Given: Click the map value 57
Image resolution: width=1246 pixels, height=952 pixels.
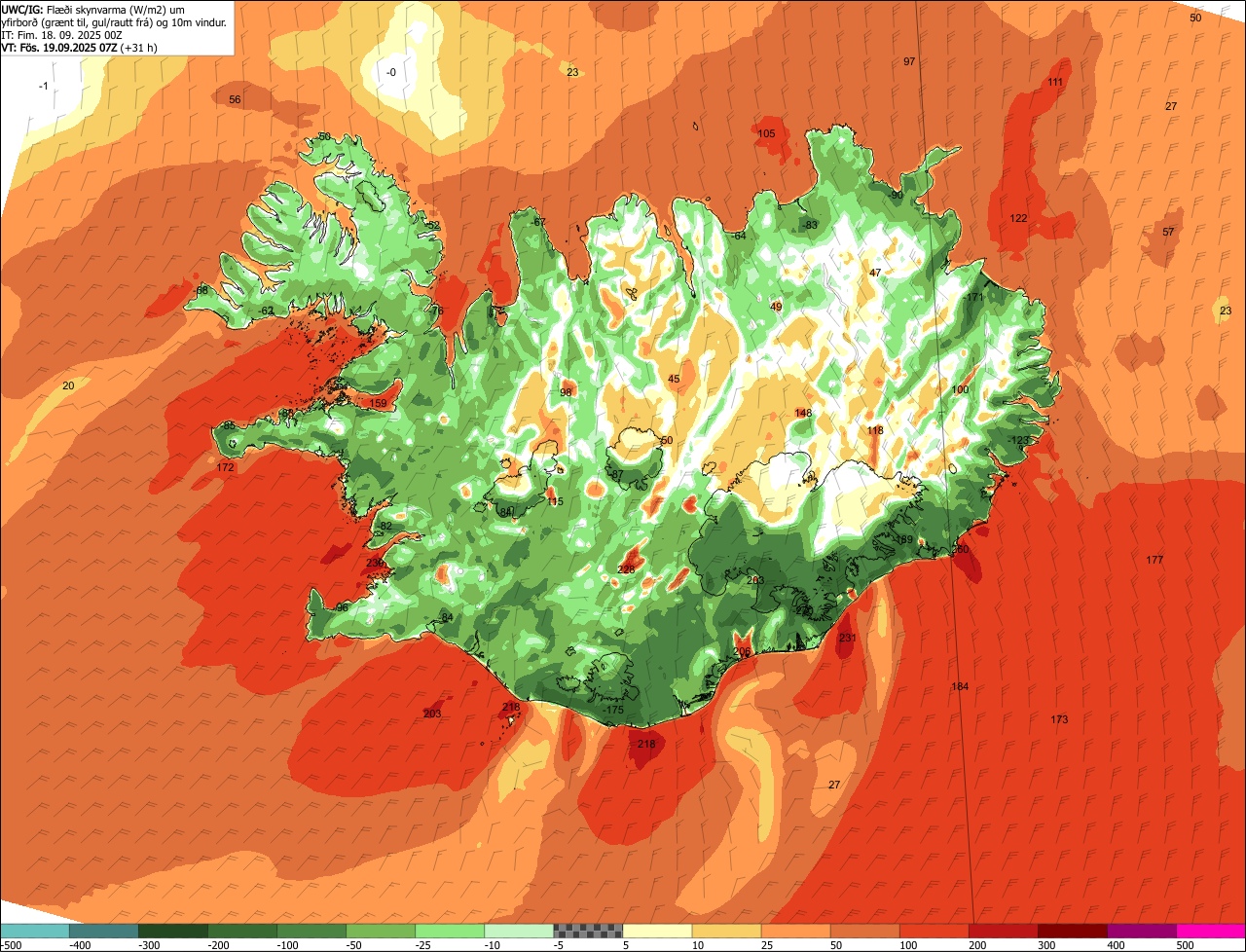Looking at the screenshot, I should 1168,232.
